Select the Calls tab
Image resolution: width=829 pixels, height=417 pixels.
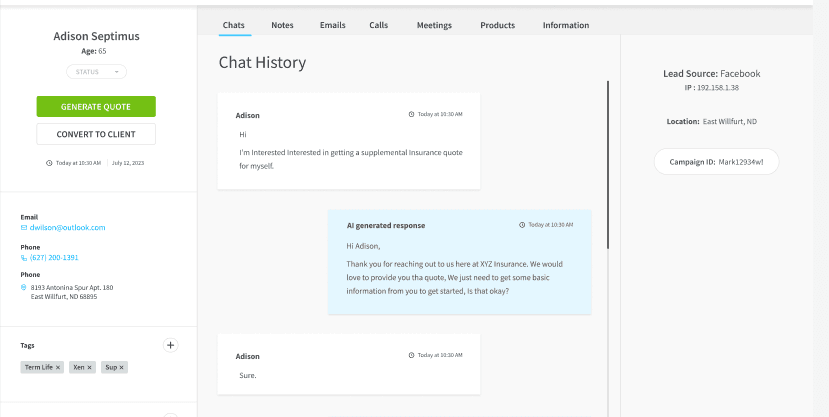(x=379, y=25)
